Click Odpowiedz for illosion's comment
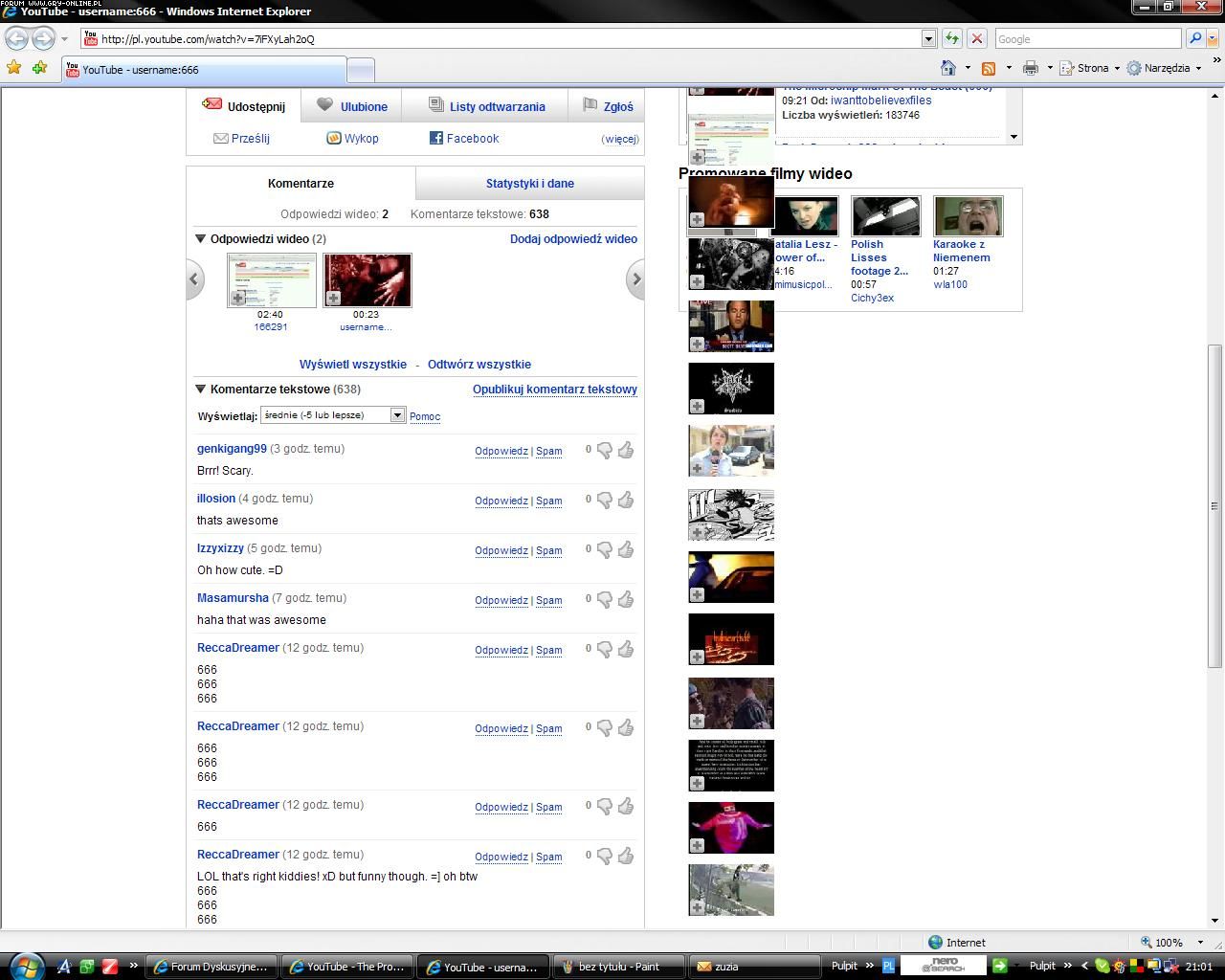 point(501,501)
